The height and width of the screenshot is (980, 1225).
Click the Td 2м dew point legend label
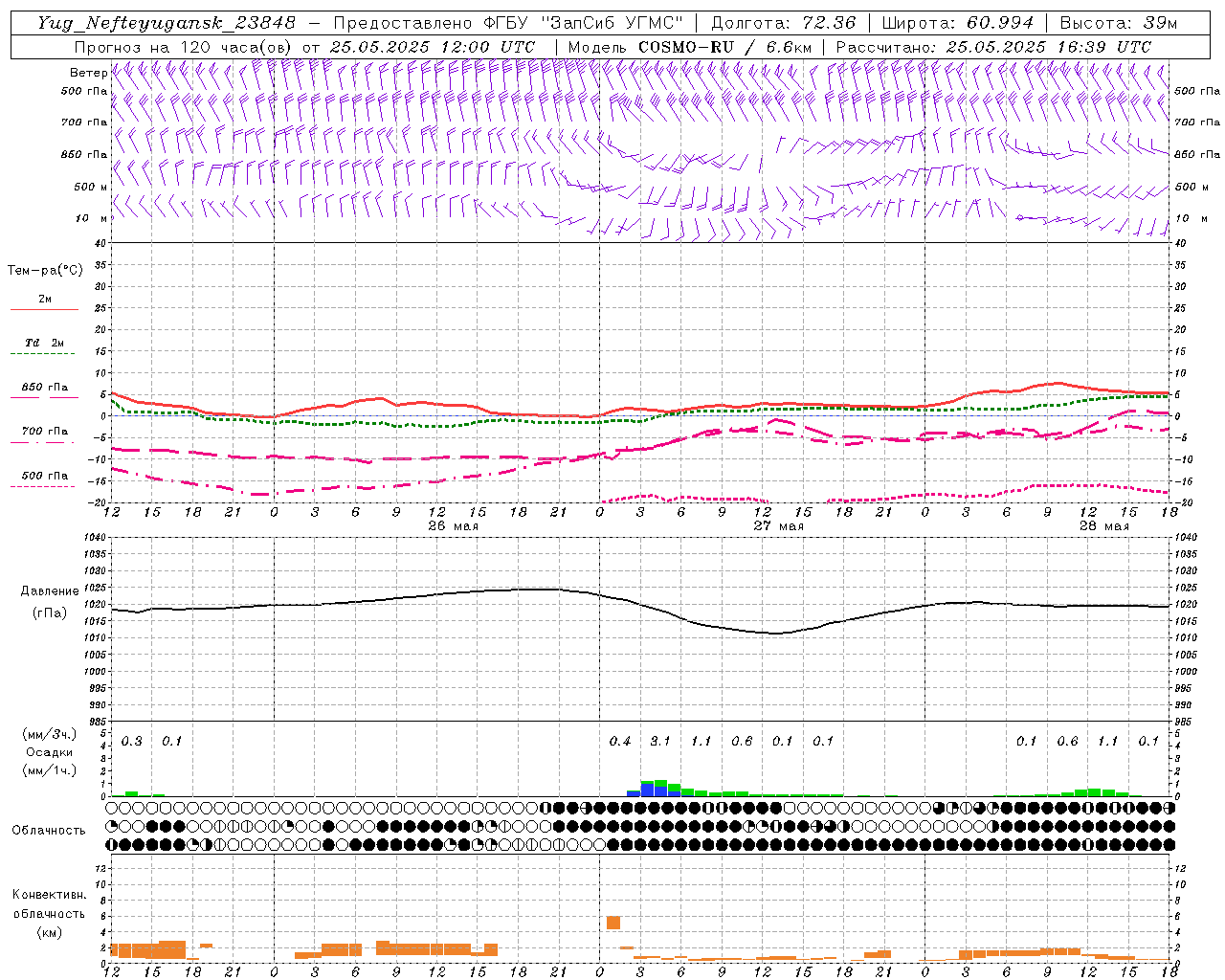point(45,343)
